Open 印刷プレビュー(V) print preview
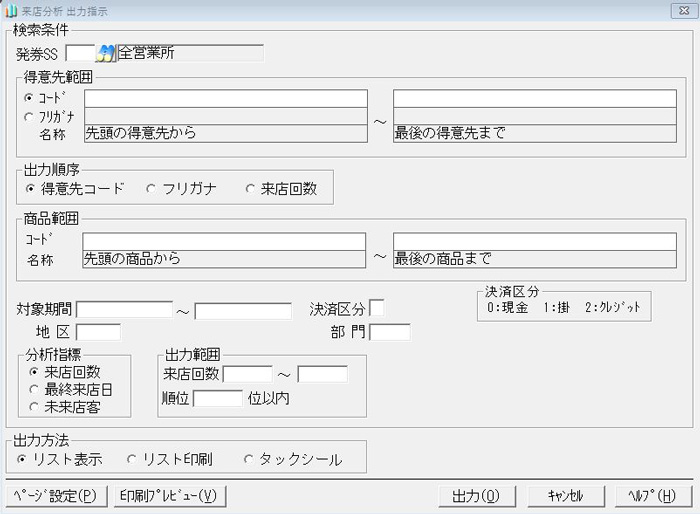This screenshot has width=700, height=514. click(x=168, y=496)
